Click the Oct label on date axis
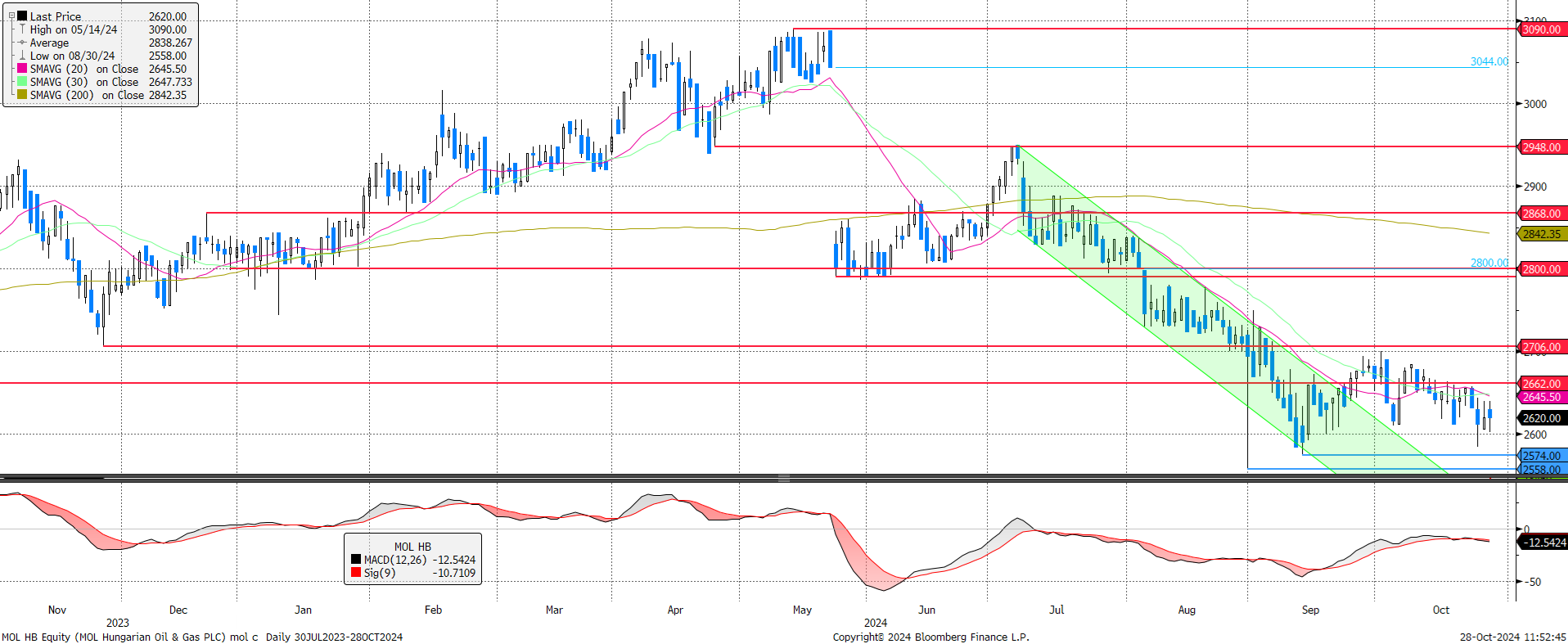The height and width of the screenshot is (644, 1568). (1441, 610)
